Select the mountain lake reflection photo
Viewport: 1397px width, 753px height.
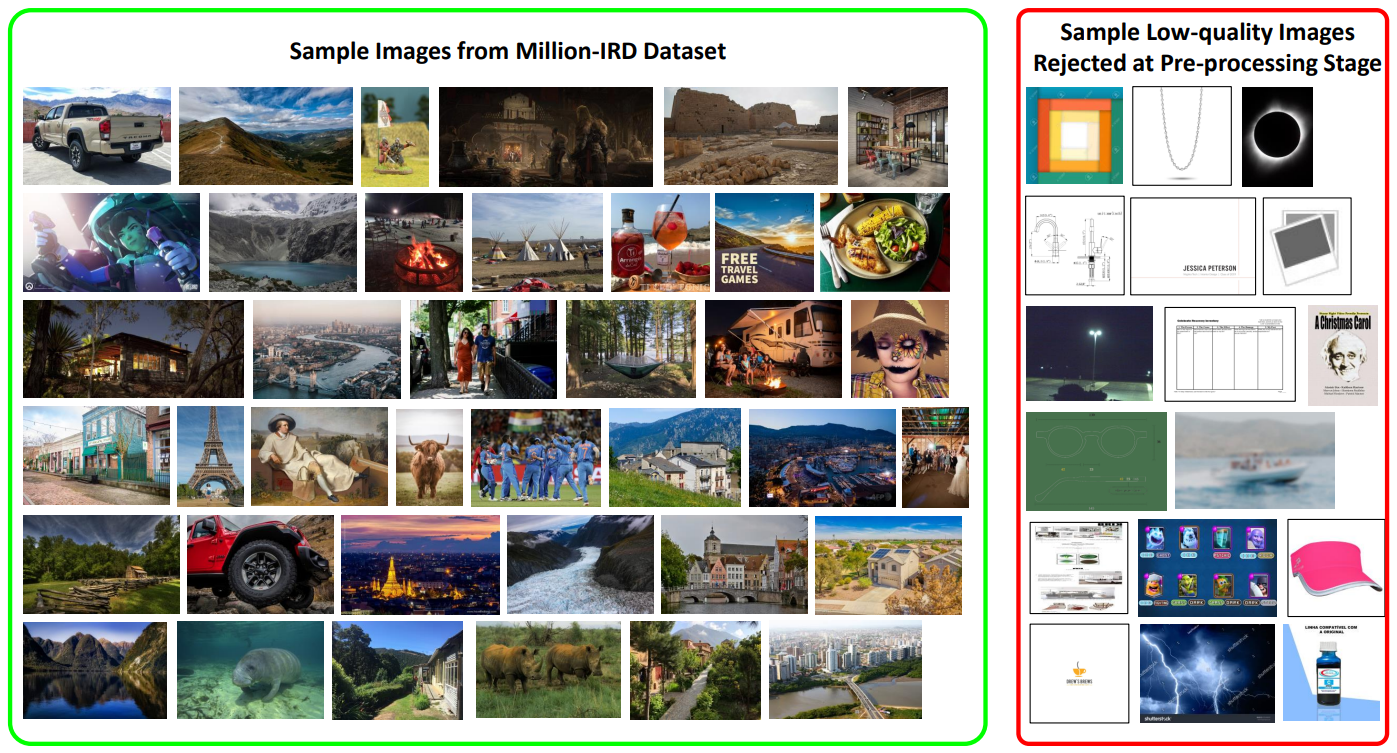pyautogui.click(x=95, y=670)
